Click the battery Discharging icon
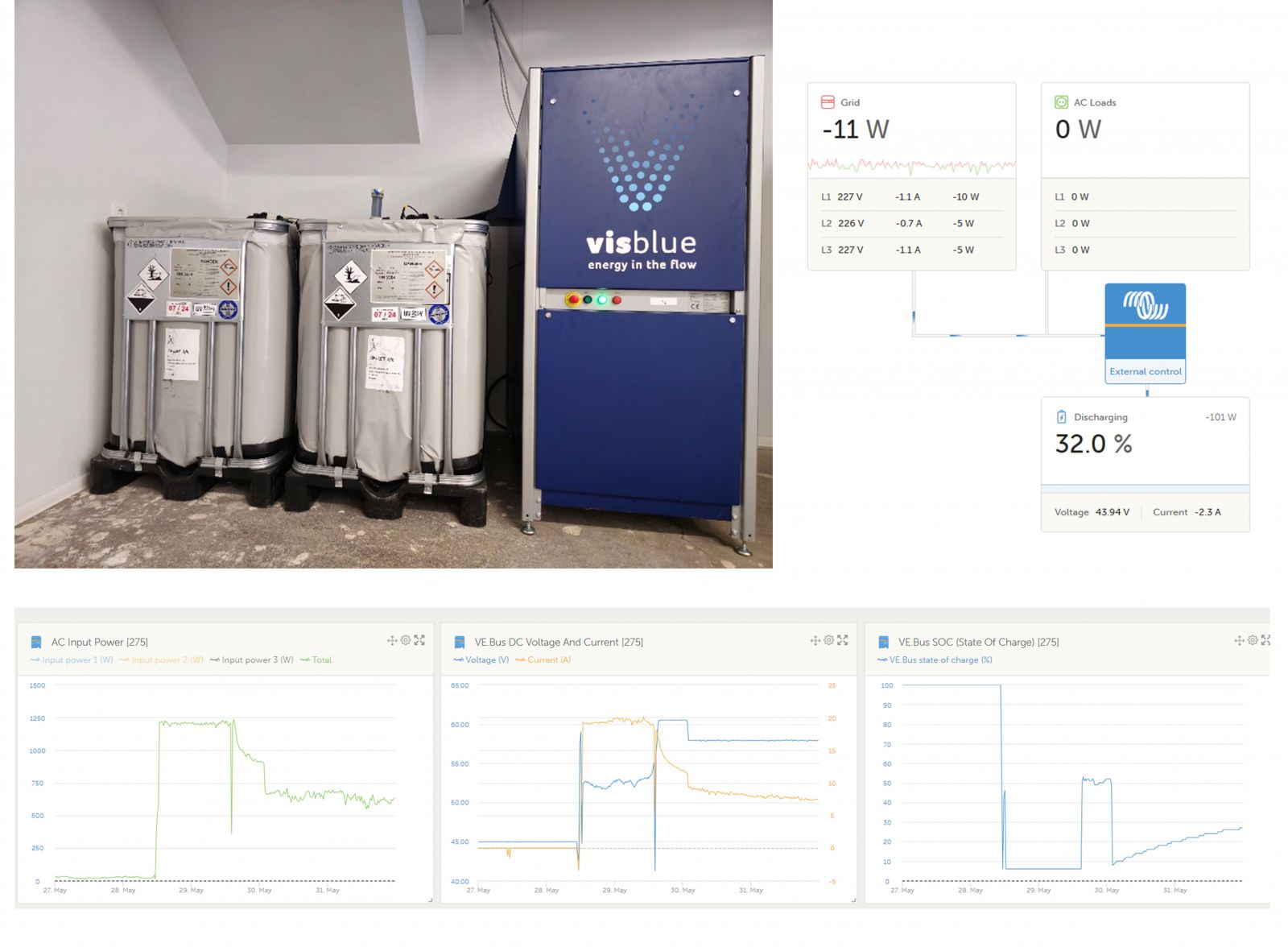 1061,417
